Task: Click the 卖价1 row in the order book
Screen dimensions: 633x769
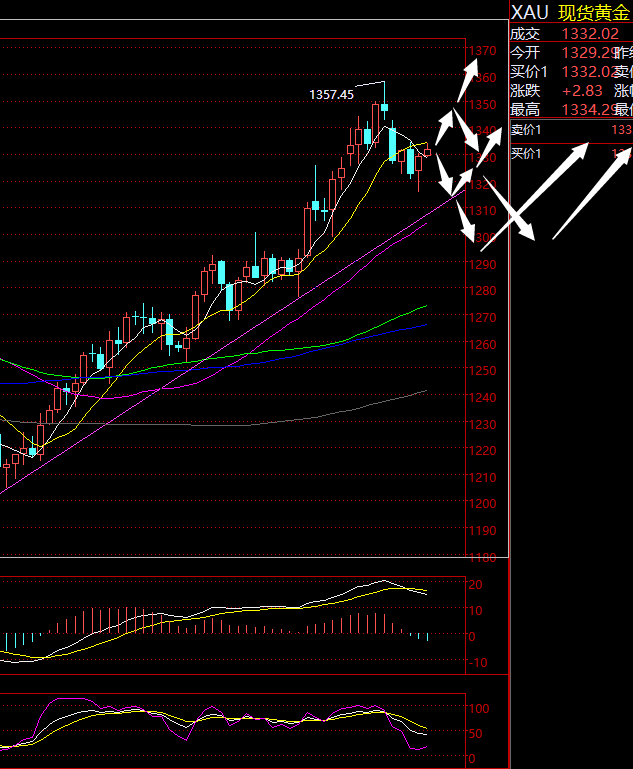Action: pyautogui.click(x=571, y=130)
